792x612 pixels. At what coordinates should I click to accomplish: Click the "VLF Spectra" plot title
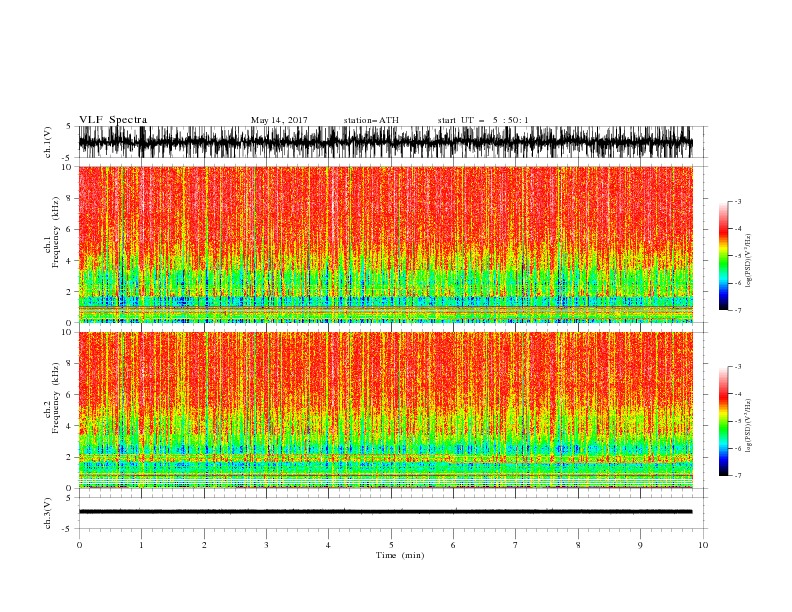pyautogui.click(x=113, y=120)
